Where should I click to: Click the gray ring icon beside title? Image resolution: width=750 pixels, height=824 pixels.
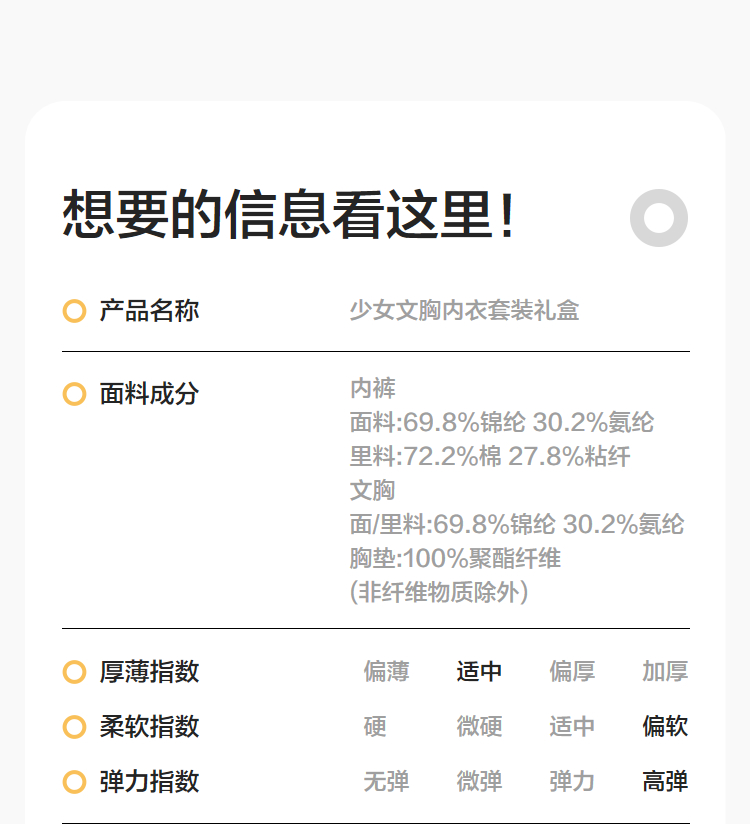click(659, 217)
